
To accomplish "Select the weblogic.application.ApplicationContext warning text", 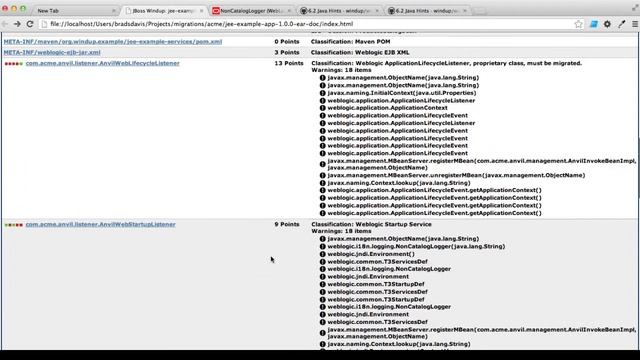I will pyautogui.click(x=387, y=108).
